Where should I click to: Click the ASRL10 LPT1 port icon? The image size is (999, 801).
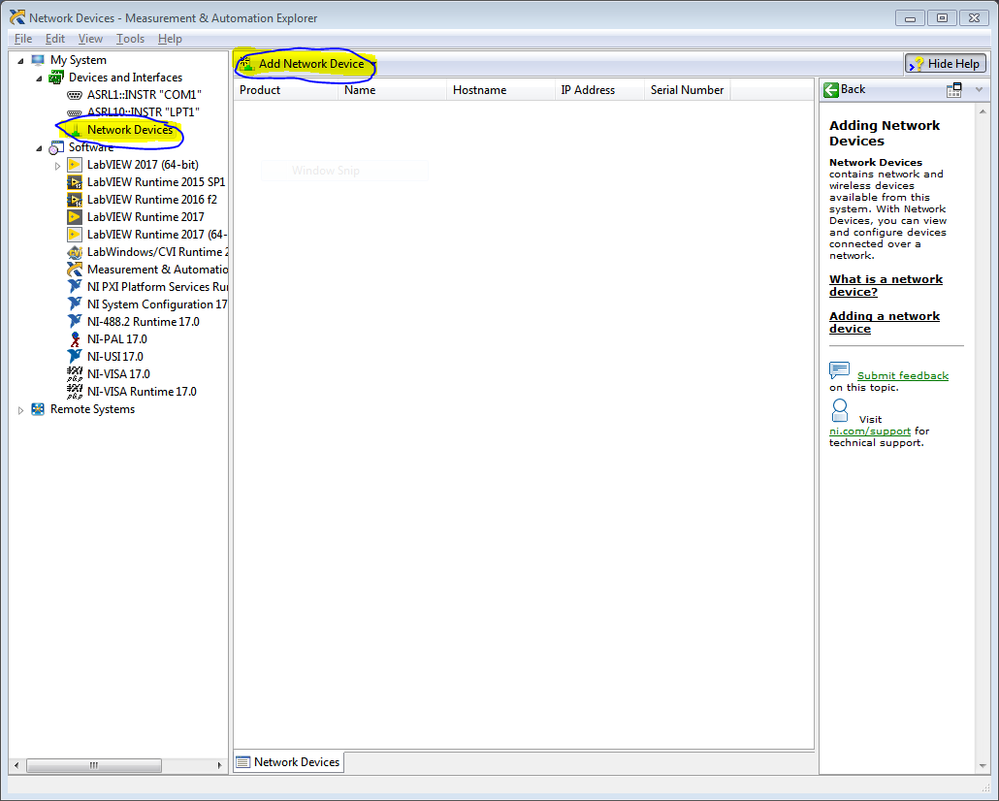(75, 113)
